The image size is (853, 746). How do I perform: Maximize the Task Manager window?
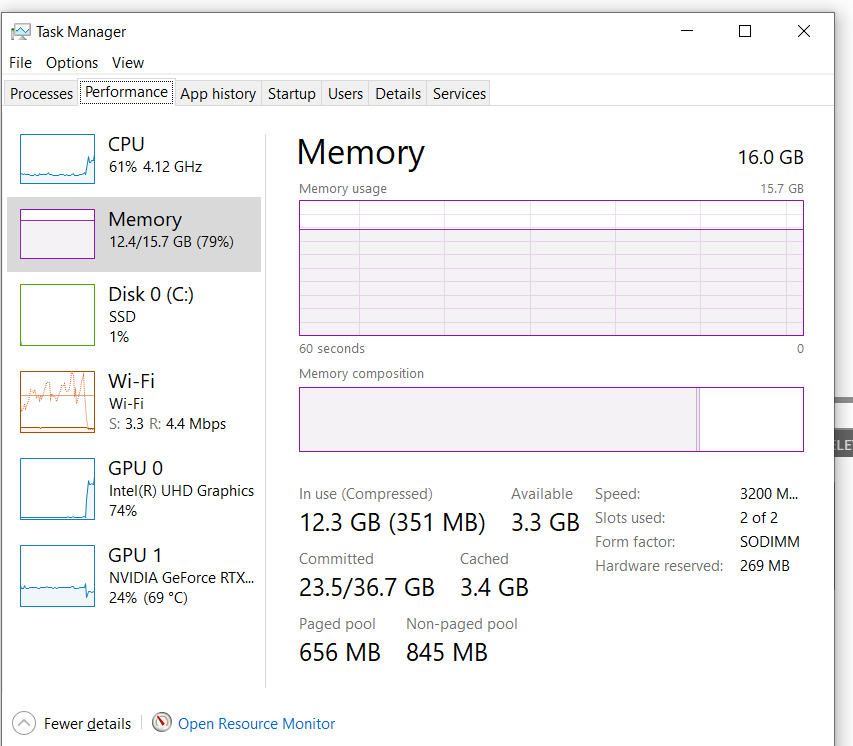[745, 31]
